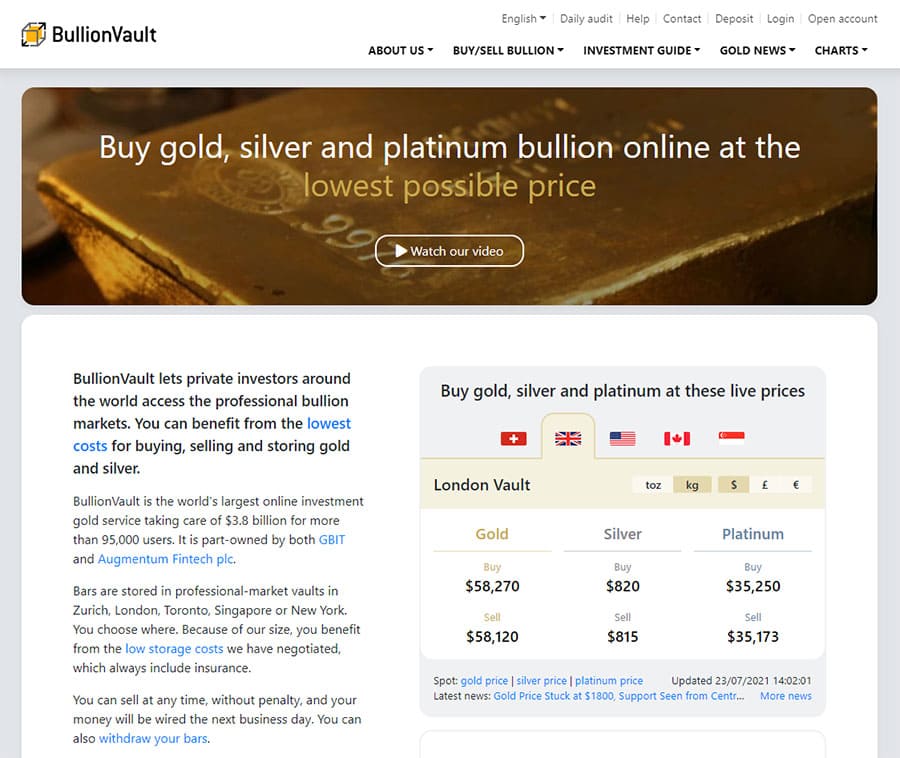
Task: Click the platinum buy price $35,250
Action: pyautogui.click(x=752, y=586)
